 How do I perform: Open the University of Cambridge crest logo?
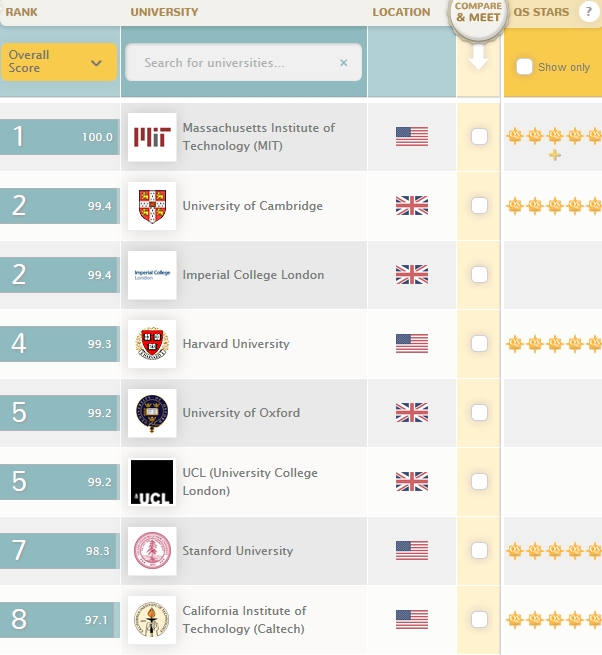[x=152, y=206]
